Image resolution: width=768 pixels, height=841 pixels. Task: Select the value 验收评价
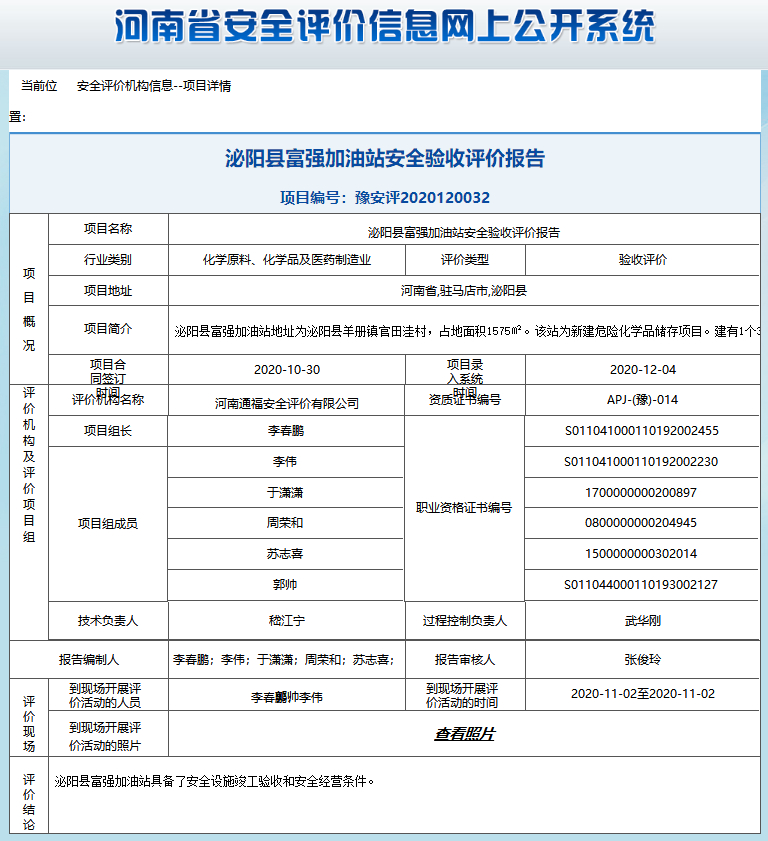pos(643,260)
